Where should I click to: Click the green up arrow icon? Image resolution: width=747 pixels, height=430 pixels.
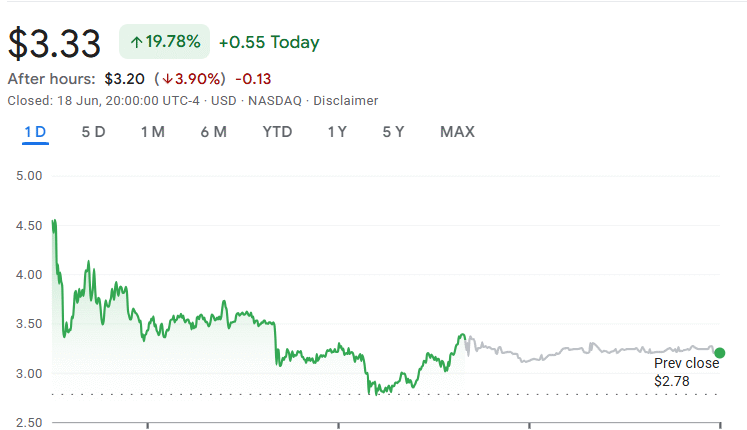136,42
